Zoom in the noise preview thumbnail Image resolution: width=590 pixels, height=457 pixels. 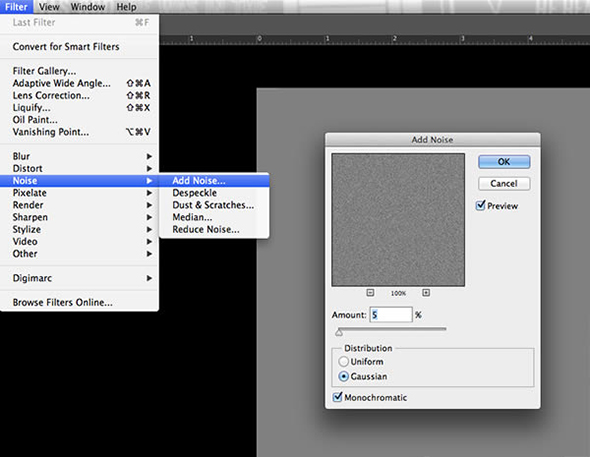pyautogui.click(x=426, y=293)
